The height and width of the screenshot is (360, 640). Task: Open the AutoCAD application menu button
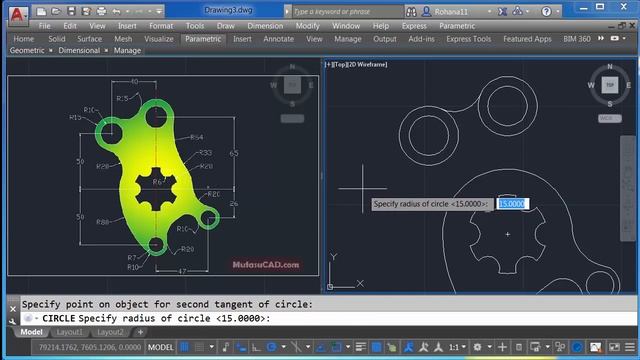point(18,15)
